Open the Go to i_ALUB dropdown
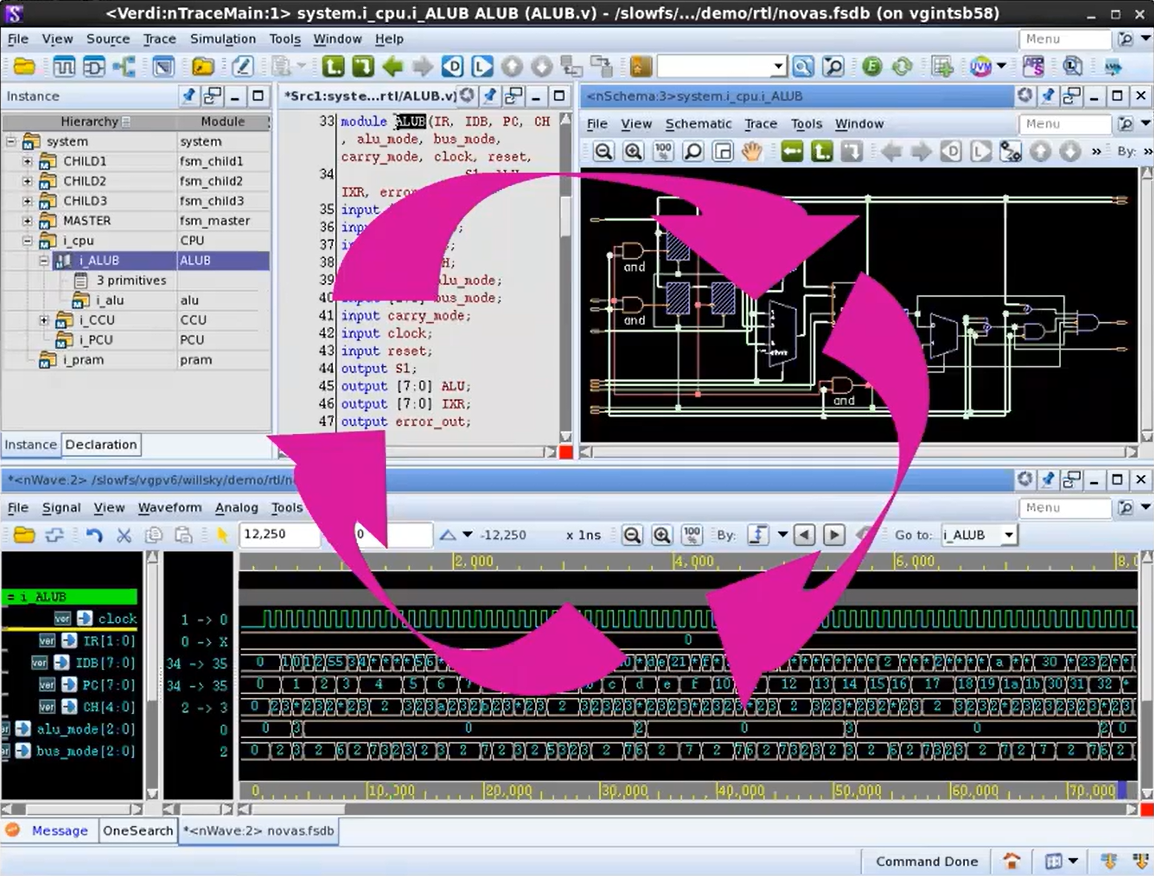1154x876 pixels. [1009, 535]
